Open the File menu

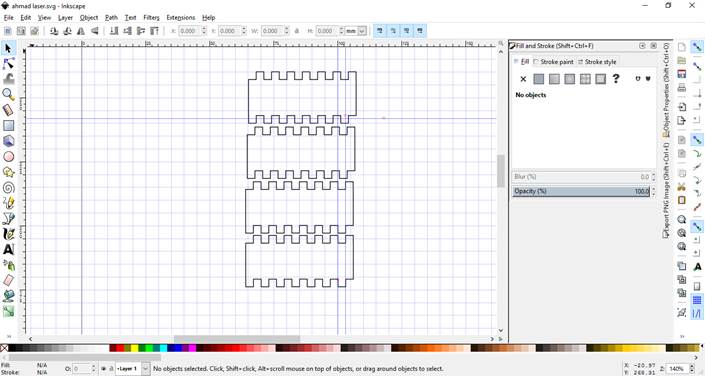click(x=9, y=18)
